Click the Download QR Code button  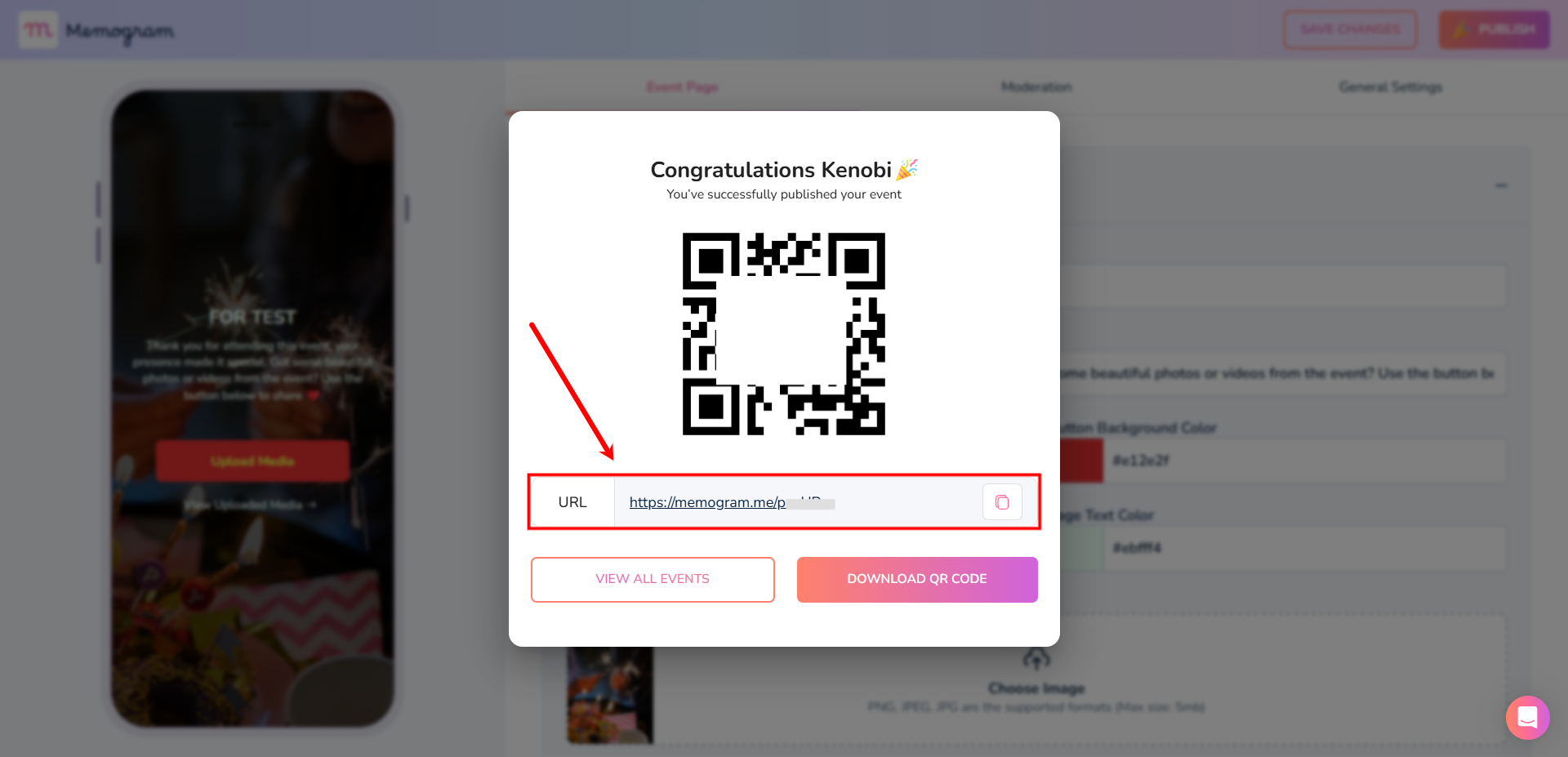coord(917,580)
